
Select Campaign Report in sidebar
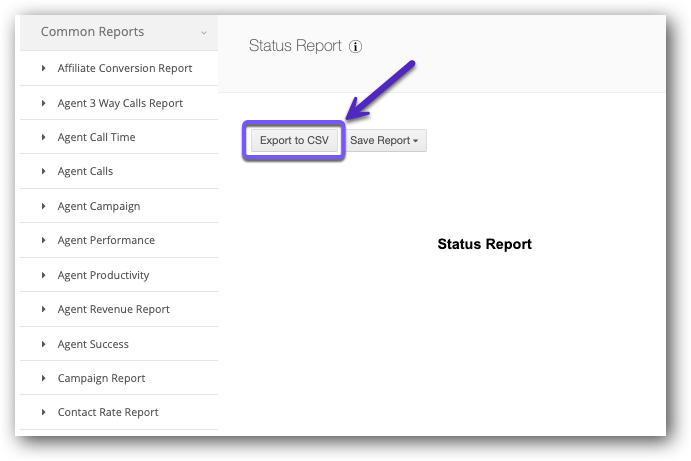[101, 378]
